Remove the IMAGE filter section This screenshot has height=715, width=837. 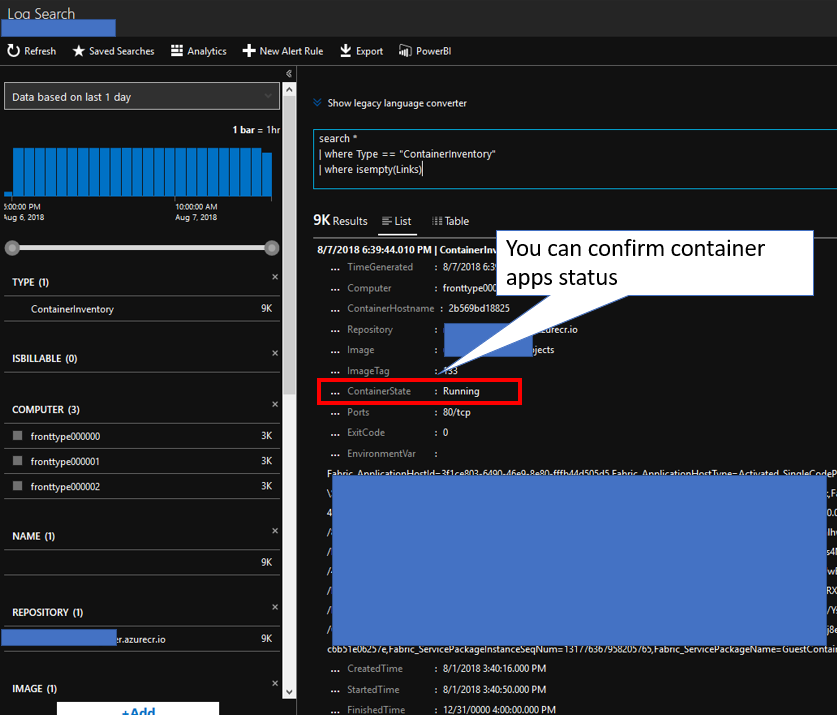[x=275, y=683]
